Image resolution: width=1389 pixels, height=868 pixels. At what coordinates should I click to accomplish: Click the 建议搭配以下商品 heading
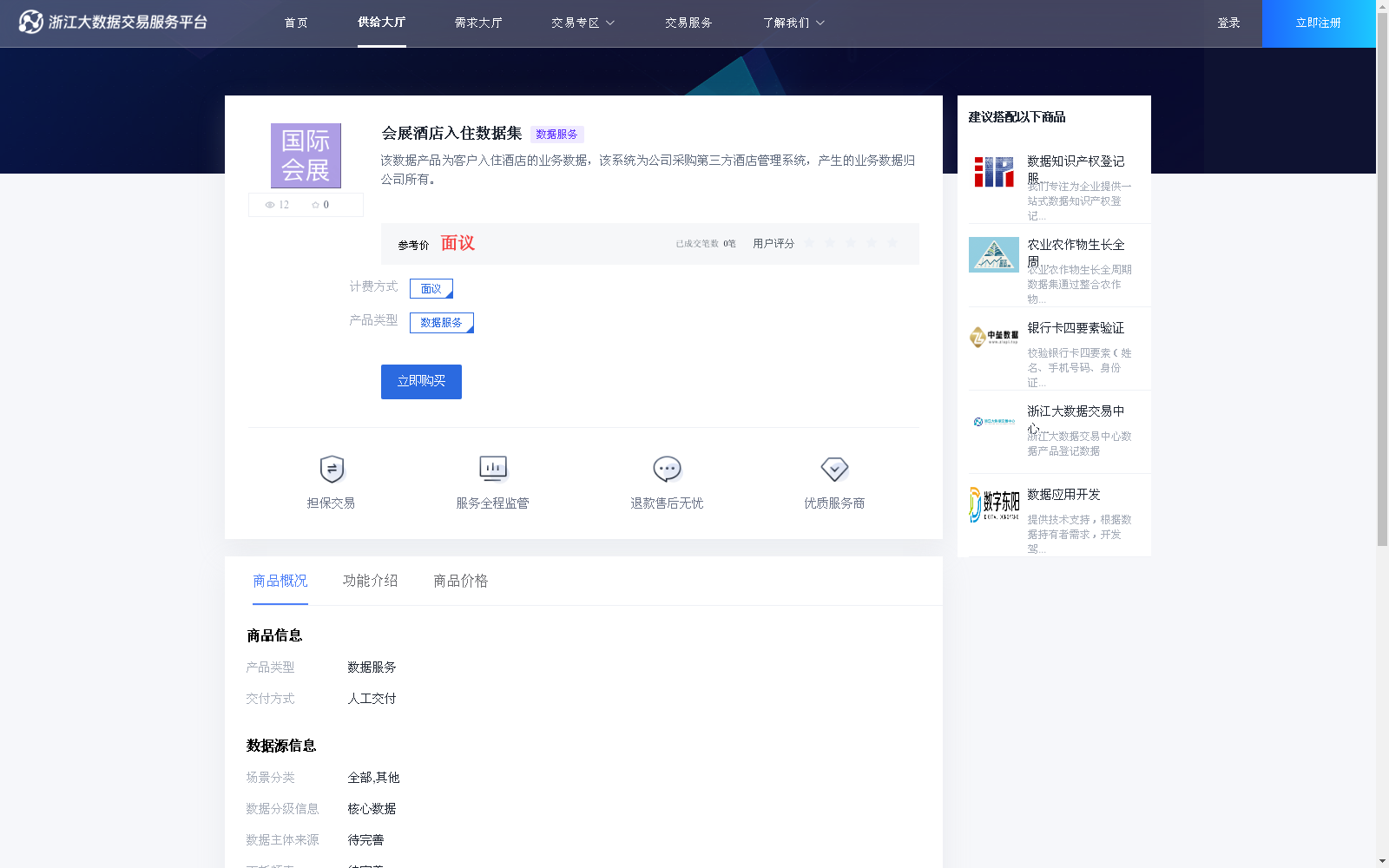coord(1017,117)
